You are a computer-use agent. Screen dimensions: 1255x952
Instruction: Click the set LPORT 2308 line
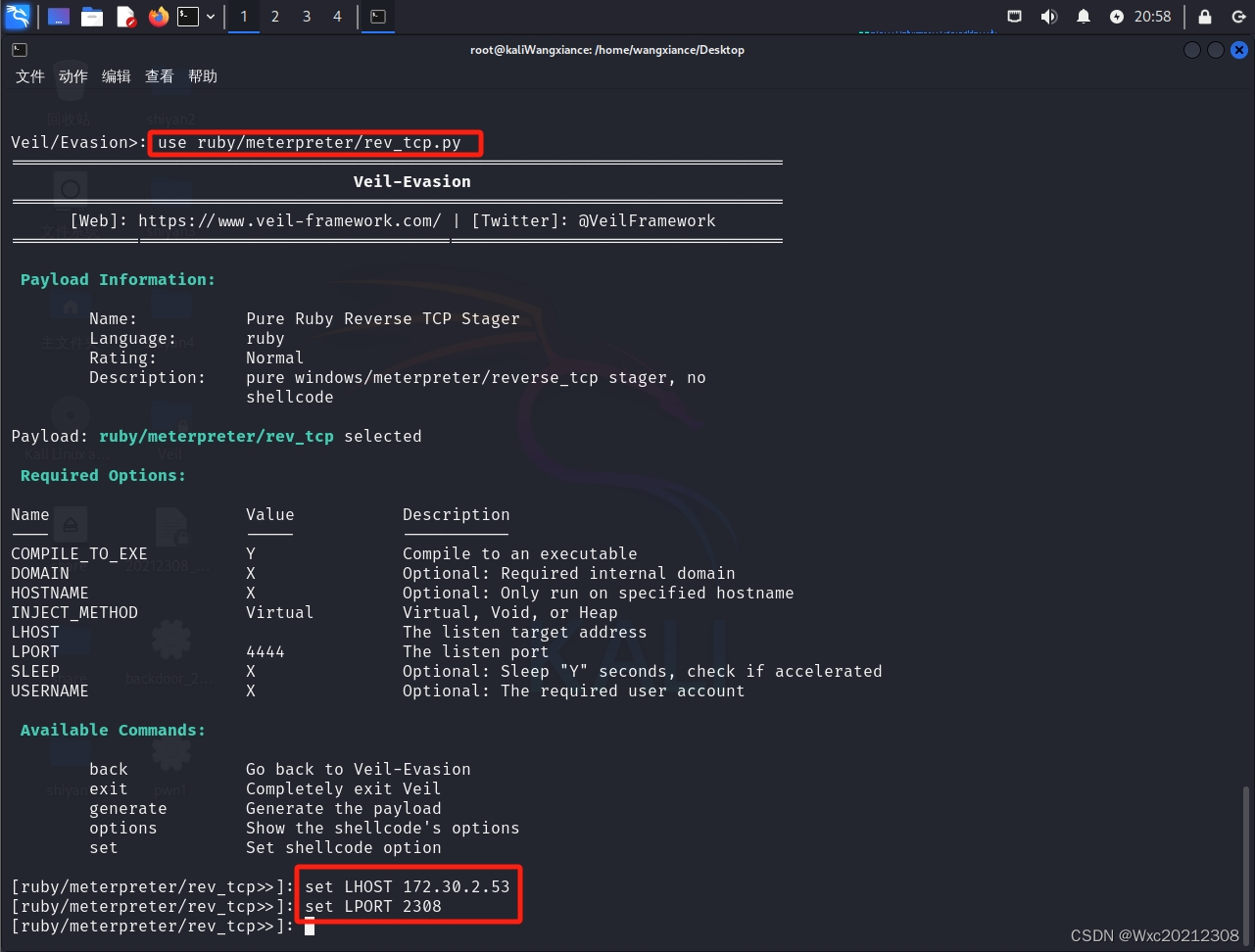click(x=373, y=907)
